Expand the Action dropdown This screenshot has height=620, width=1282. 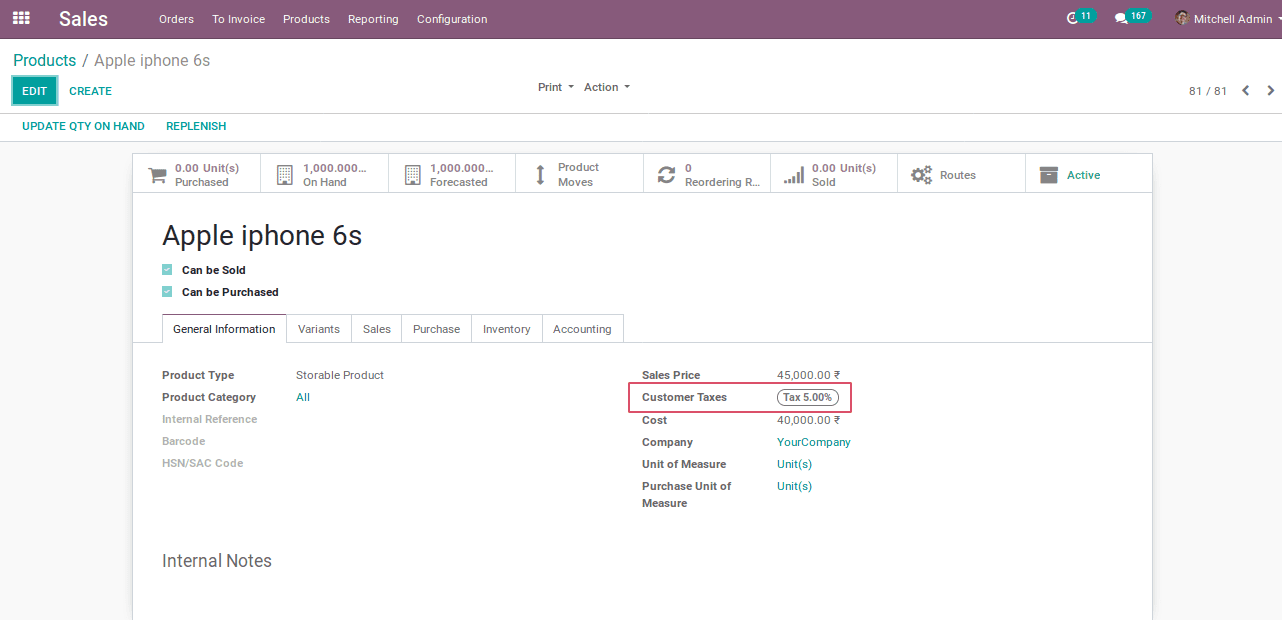point(607,87)
